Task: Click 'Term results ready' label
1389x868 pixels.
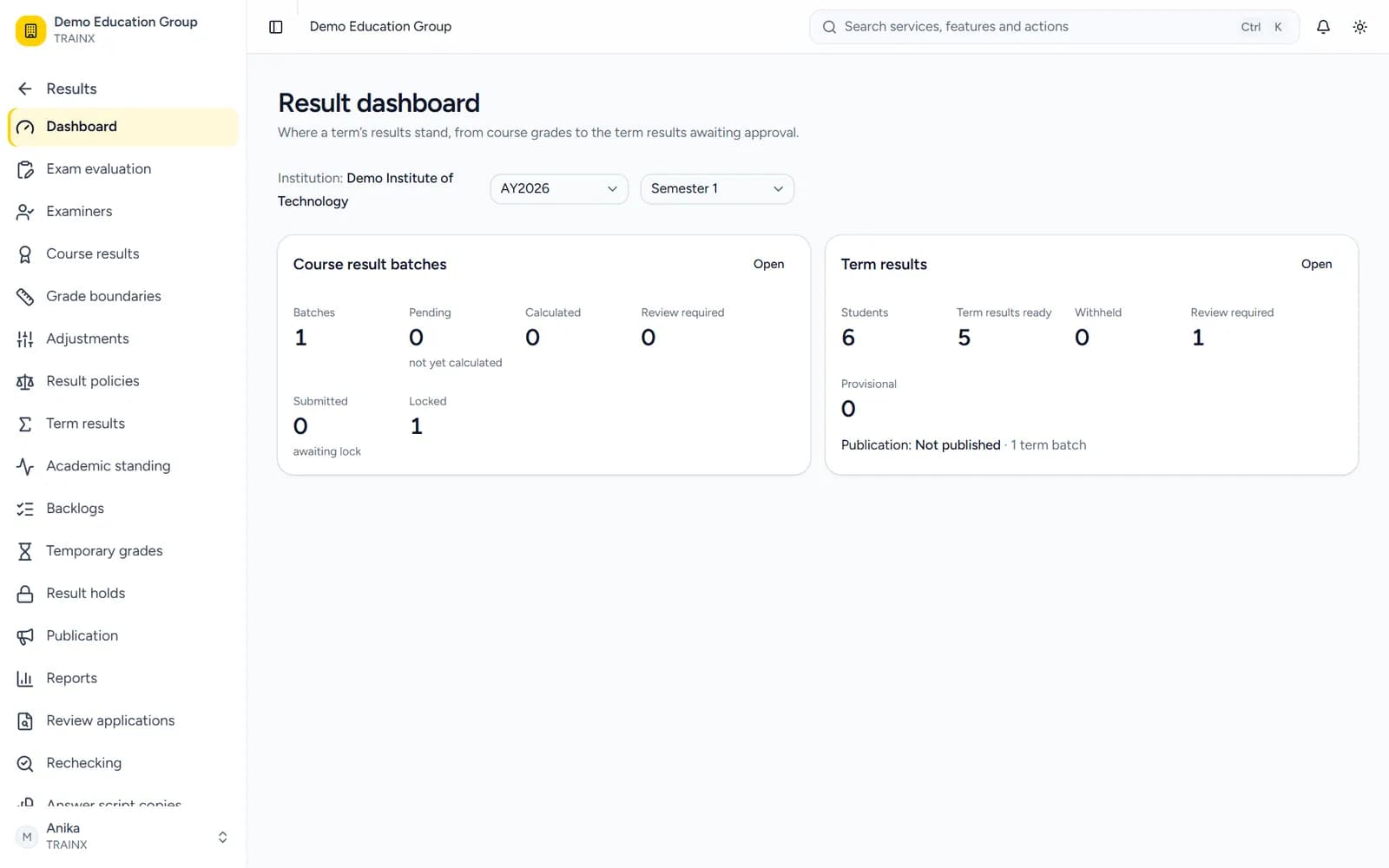Action: (1004, 312)
